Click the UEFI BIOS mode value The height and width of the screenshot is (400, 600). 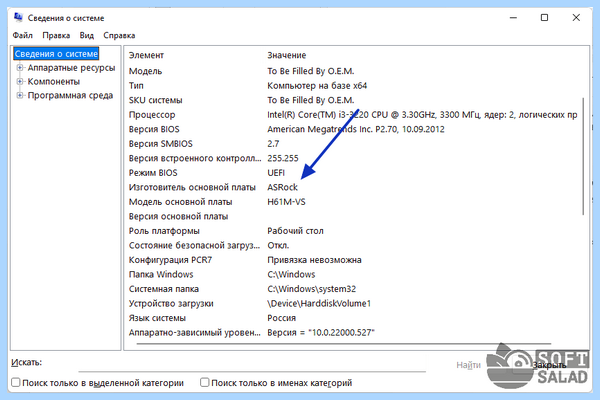[x=276, y=173]
